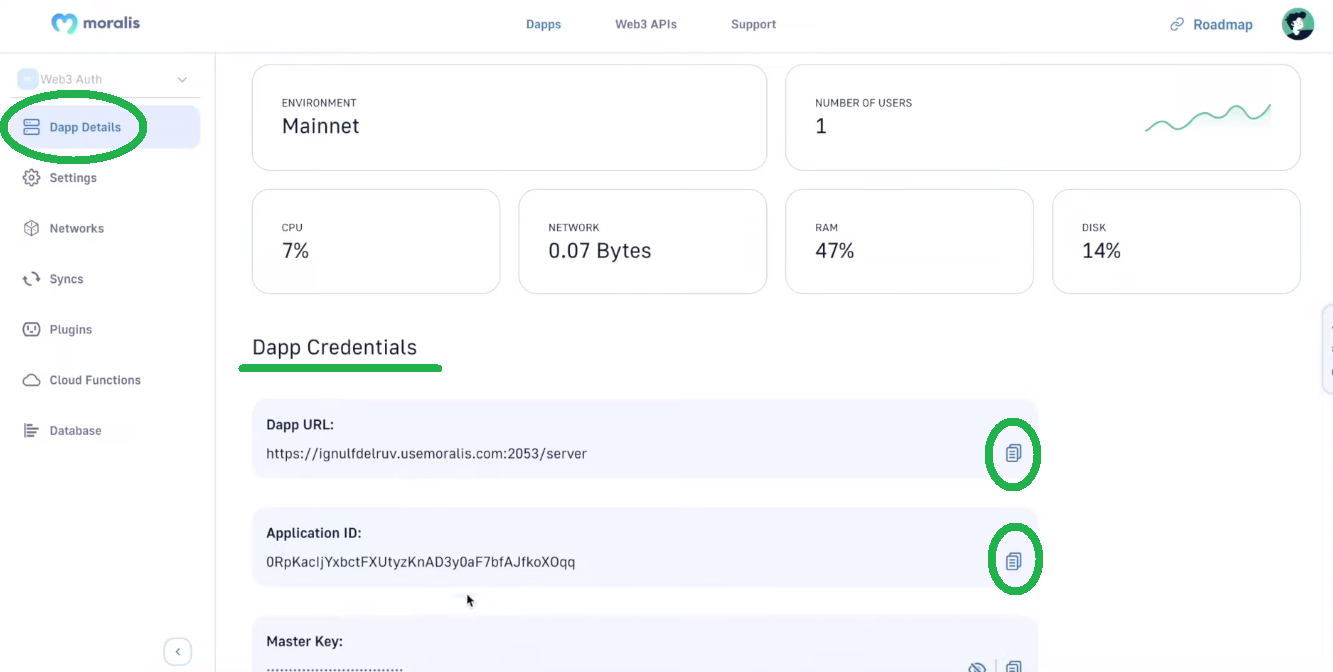
Task: Open the user profile avatar
Action: pos(1297,24)
